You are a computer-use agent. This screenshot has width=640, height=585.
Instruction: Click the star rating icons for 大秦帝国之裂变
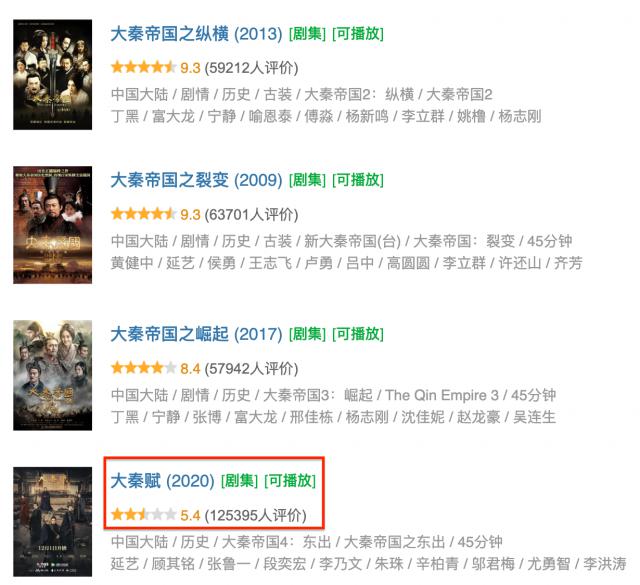coord(143,214)
